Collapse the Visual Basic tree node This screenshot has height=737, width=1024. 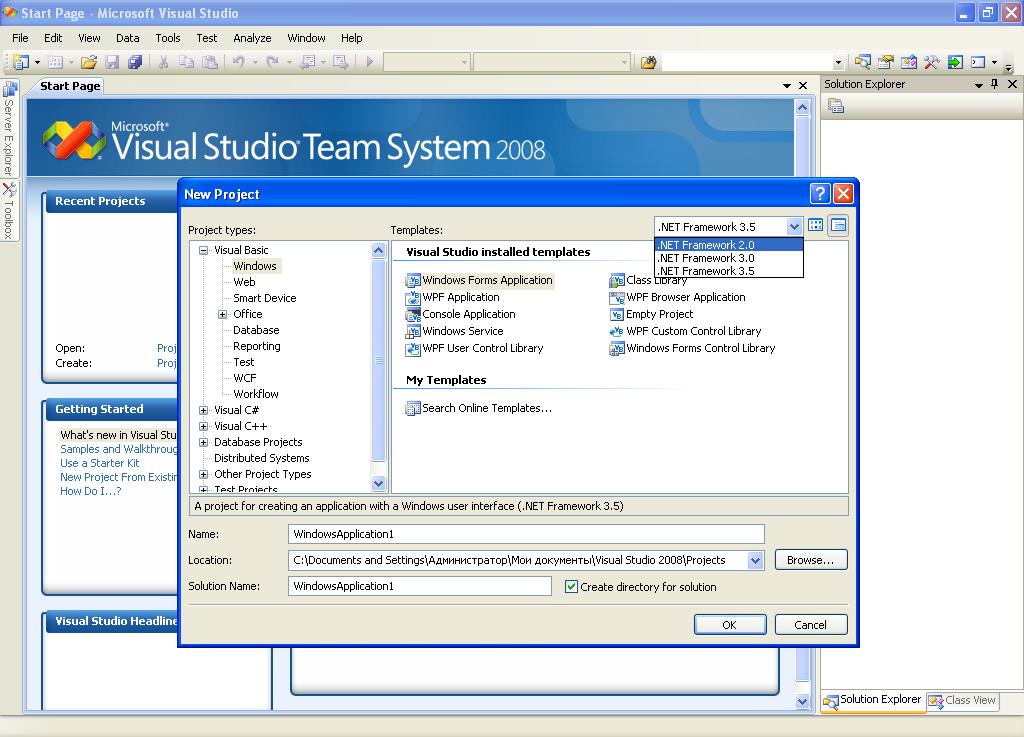pyautogui.click(x=204, y=251)
